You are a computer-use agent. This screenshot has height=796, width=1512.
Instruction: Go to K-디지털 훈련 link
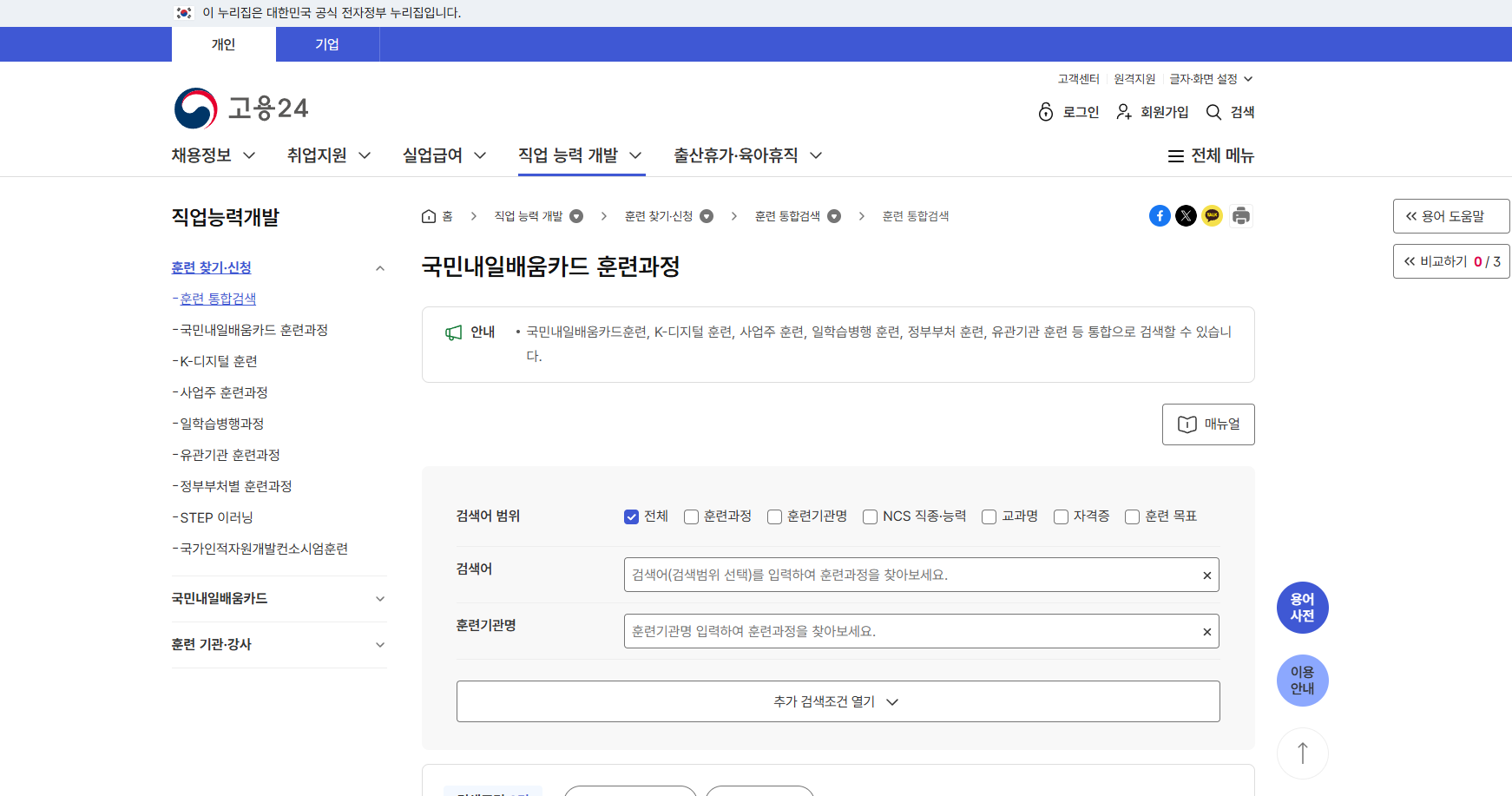(219, 361)
